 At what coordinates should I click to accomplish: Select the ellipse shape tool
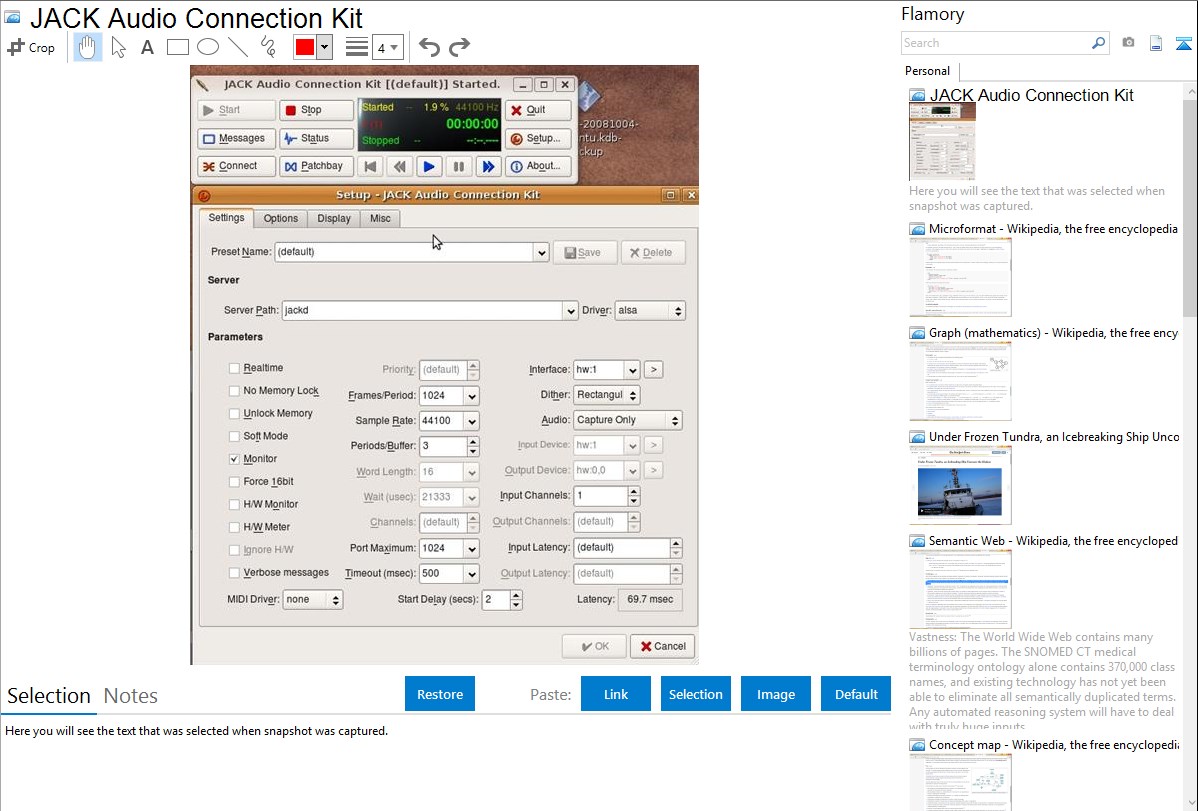click(x=207, y=47)
